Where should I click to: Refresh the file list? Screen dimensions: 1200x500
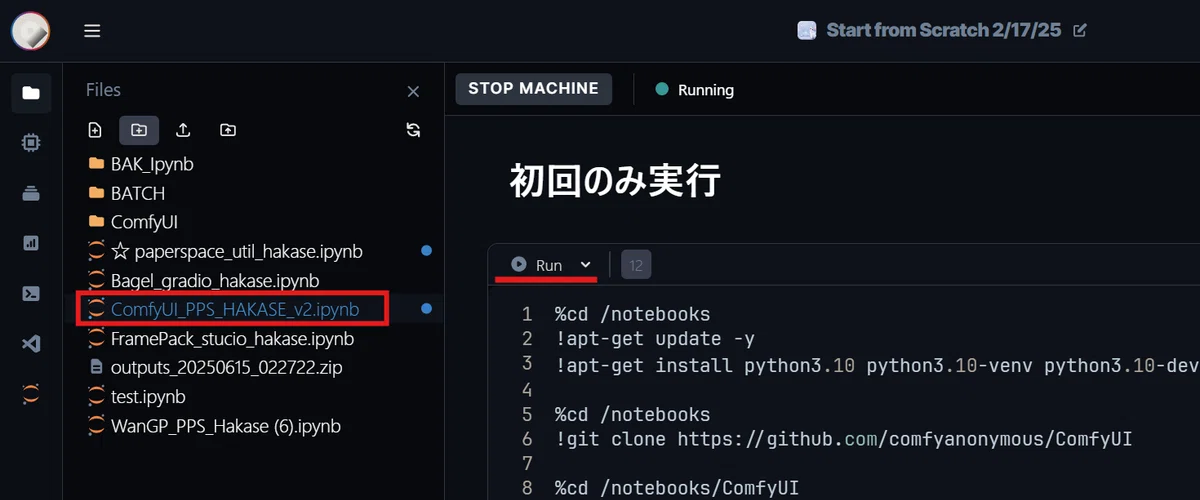tap(413, 130)
